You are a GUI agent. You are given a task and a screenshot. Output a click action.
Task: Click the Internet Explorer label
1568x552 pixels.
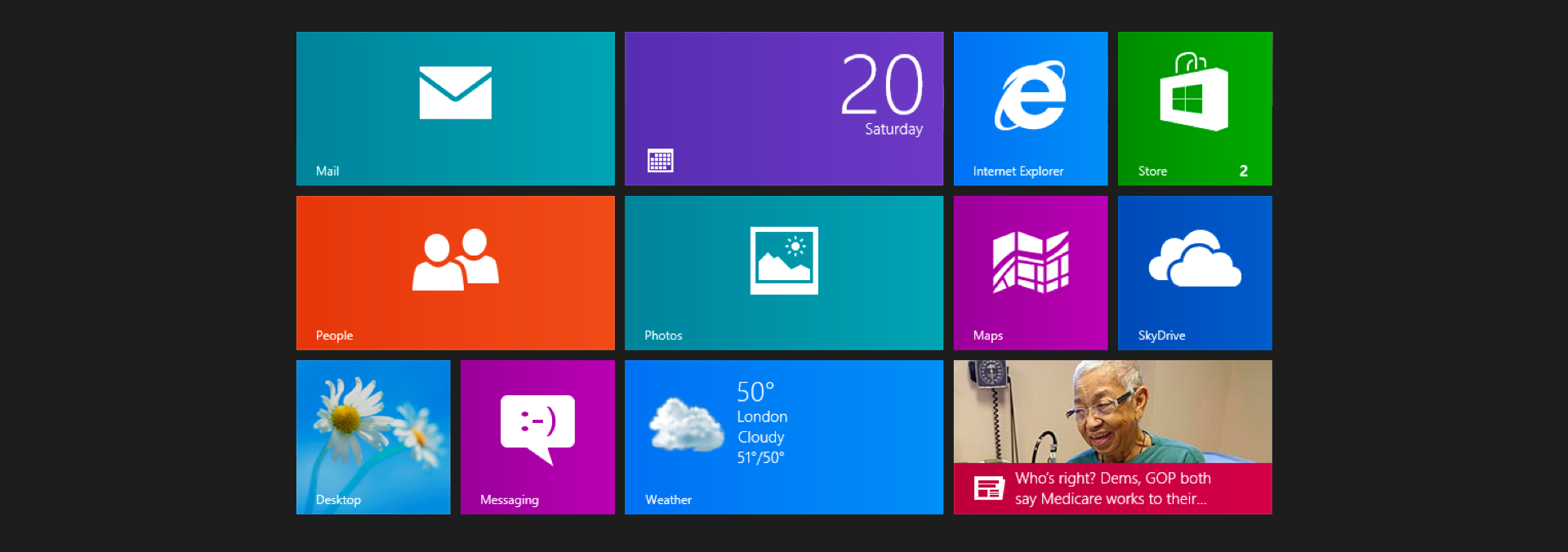click(x=1018, y=171)
